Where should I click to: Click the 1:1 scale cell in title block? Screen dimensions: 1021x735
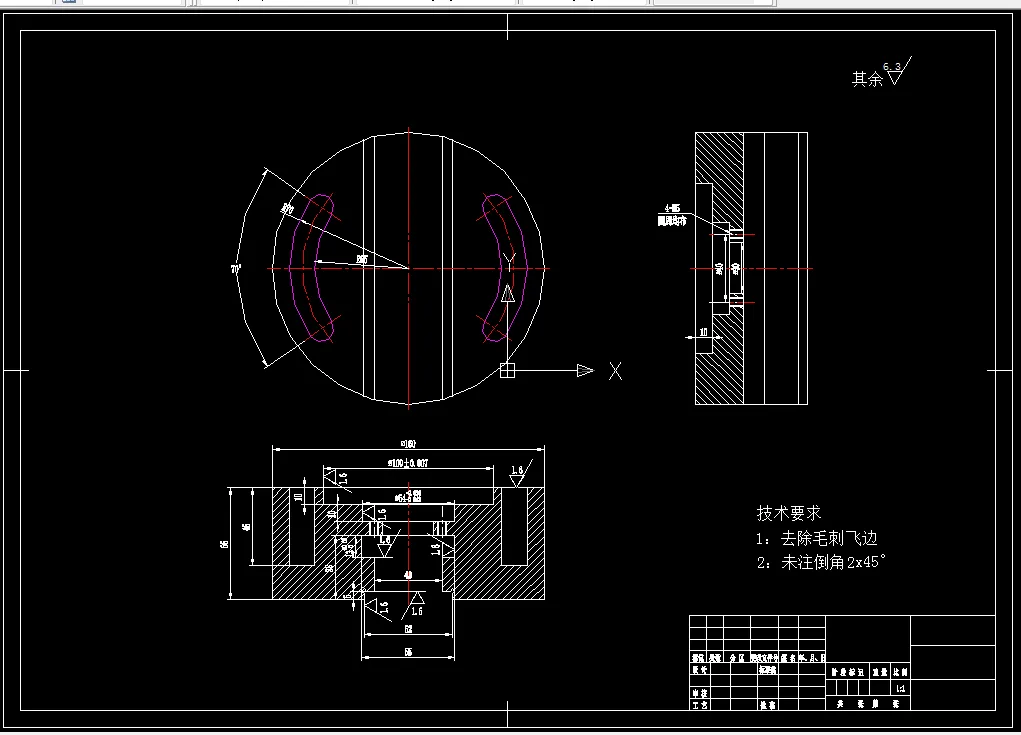900,687
